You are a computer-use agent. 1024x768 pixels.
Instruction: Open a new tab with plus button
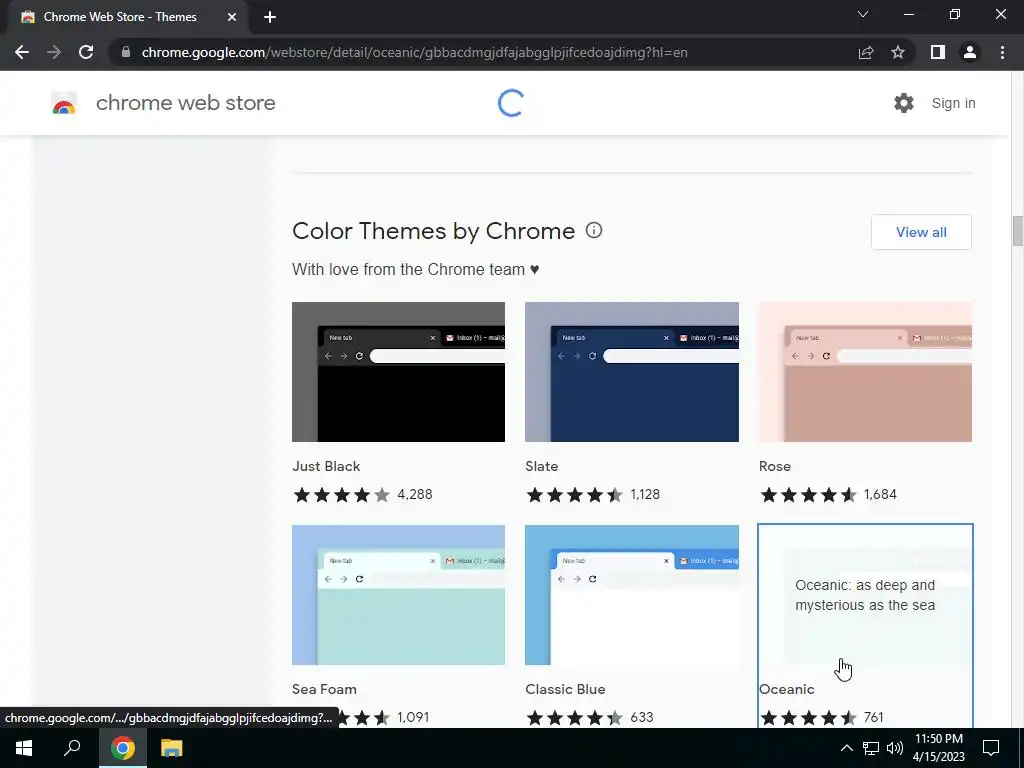270,17
